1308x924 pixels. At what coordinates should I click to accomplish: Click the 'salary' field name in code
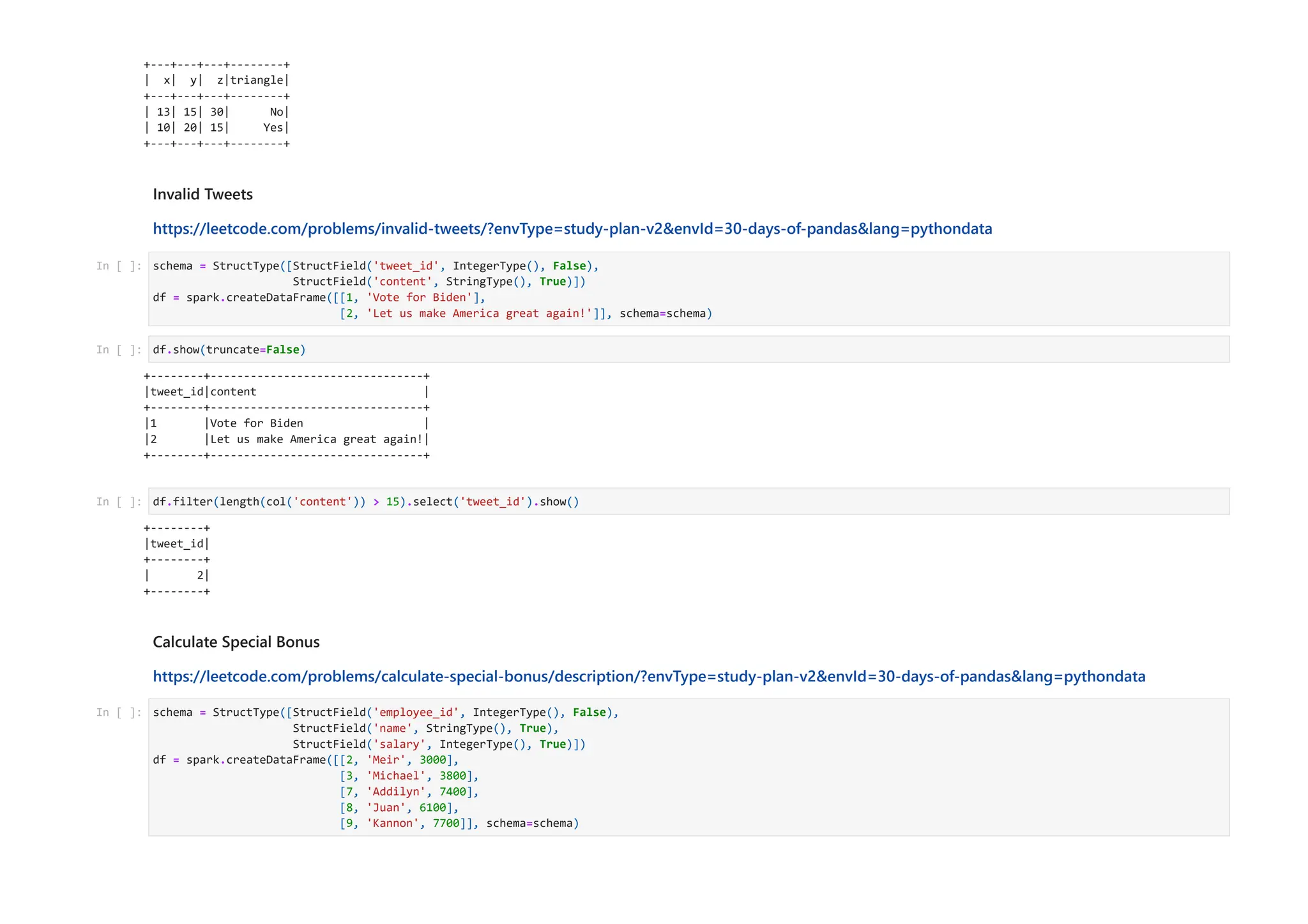400,744
